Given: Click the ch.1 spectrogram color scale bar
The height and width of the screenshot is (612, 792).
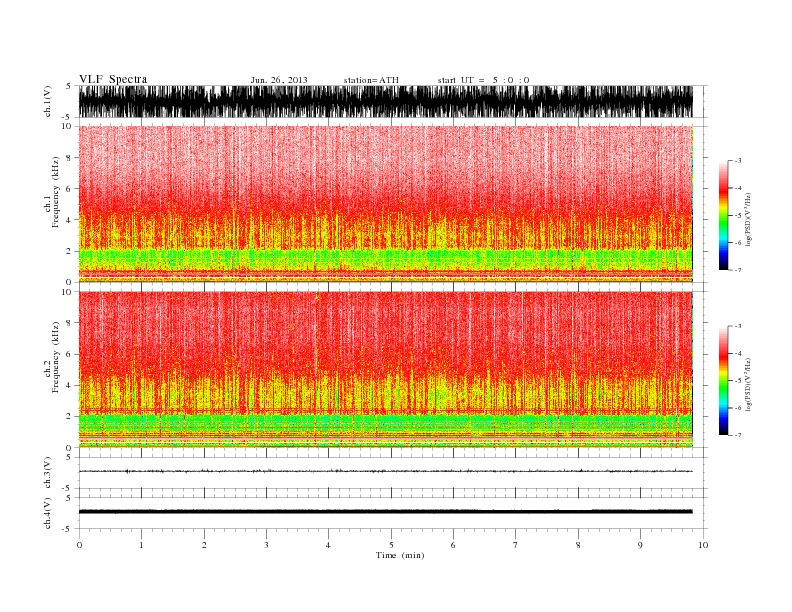Looking at the screenshot, I should point(723,216).
